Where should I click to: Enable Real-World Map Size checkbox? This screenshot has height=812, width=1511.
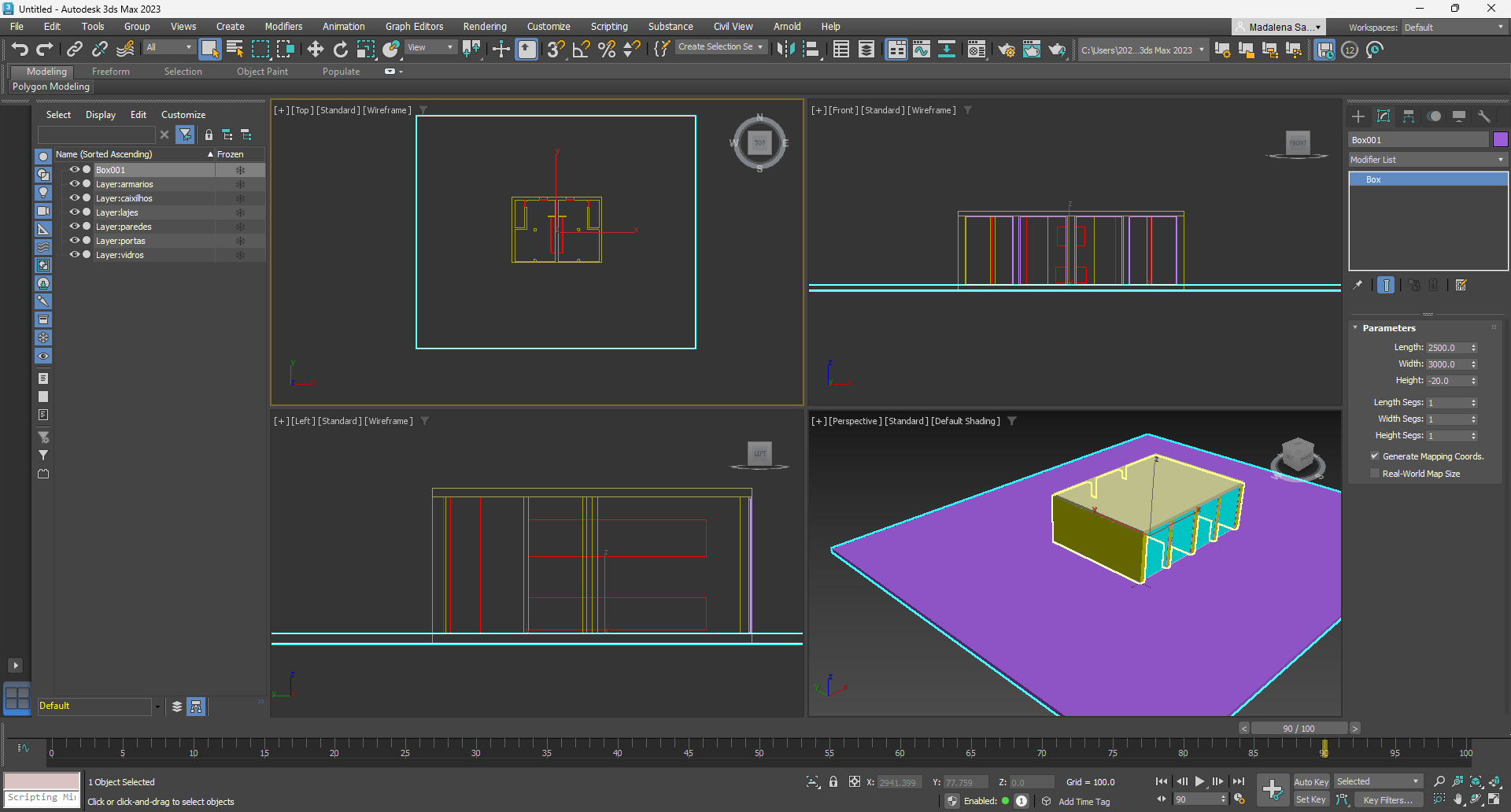(1375, 474)
